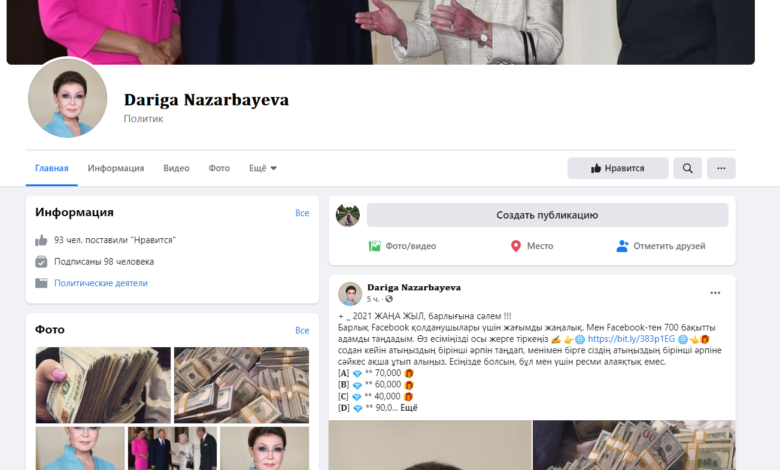The image size is (780, 470).
Task: Open the cover photo at top
Action: (381, 32)
